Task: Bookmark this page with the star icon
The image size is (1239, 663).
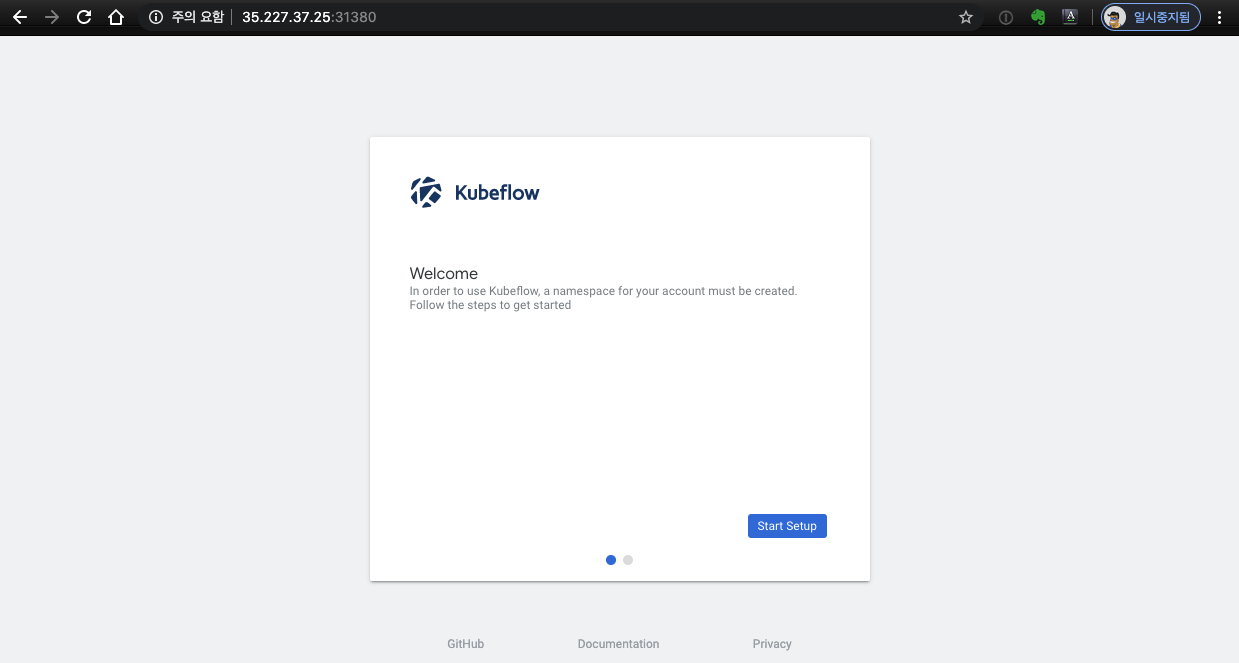Action: 966,17
